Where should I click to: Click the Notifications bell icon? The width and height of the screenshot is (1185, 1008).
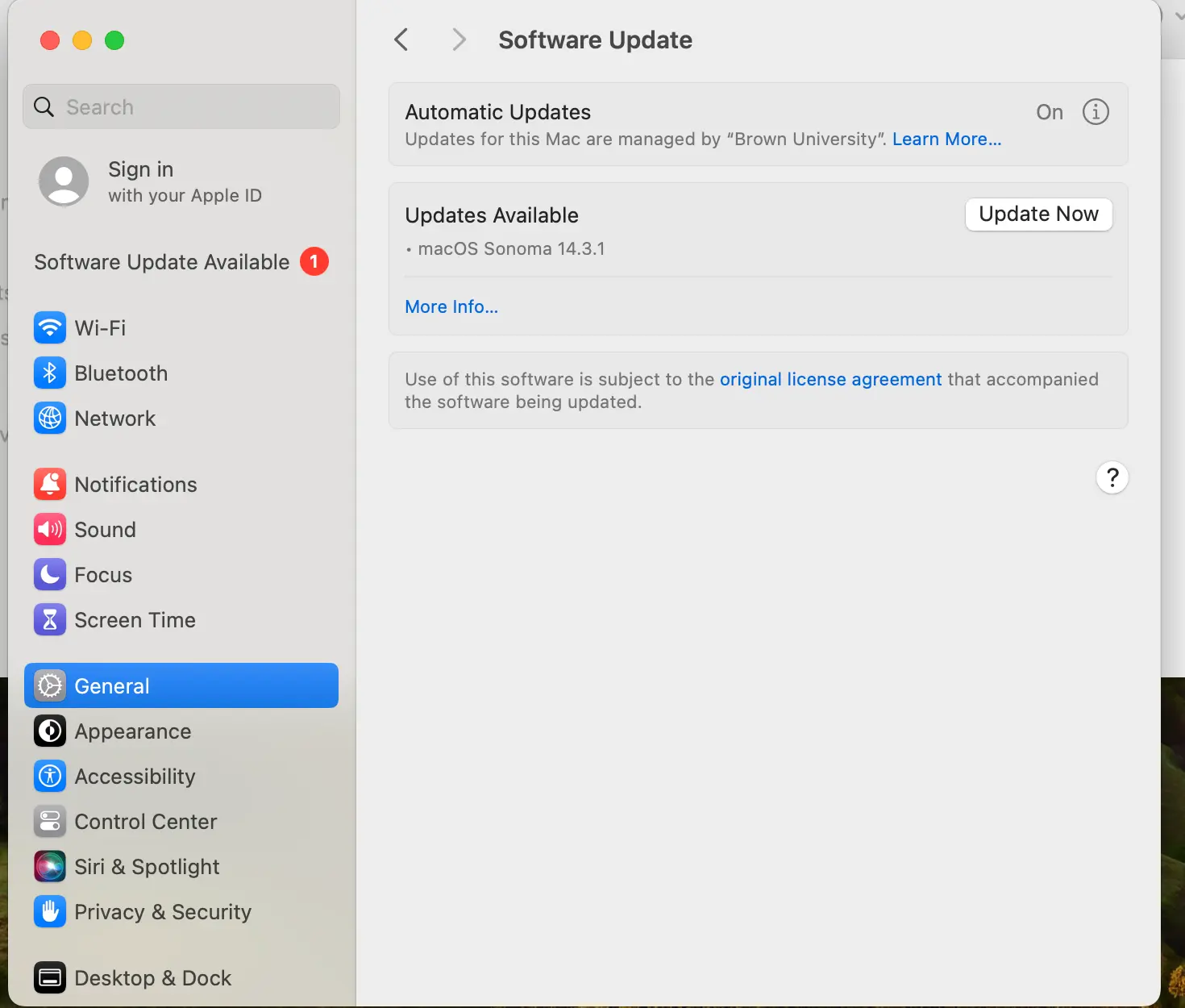(50, 484)
